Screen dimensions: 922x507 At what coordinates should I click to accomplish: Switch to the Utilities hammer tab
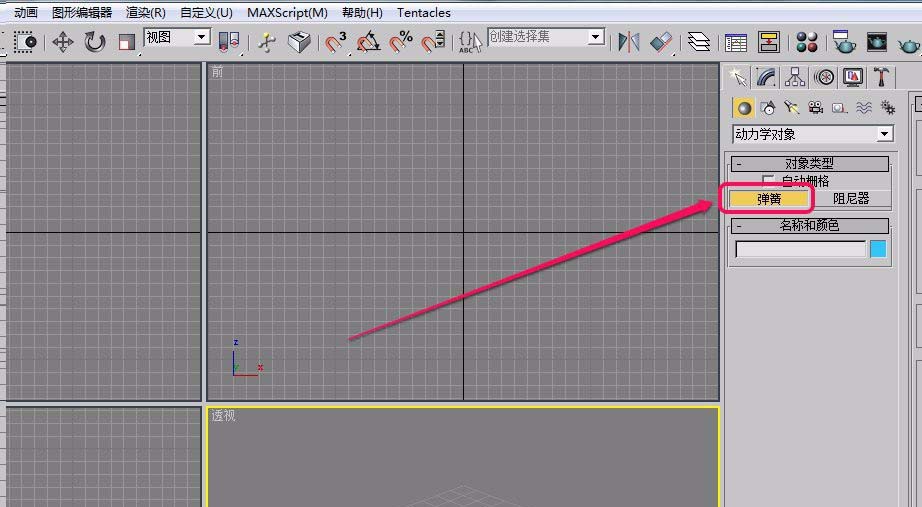coord(882,77)
